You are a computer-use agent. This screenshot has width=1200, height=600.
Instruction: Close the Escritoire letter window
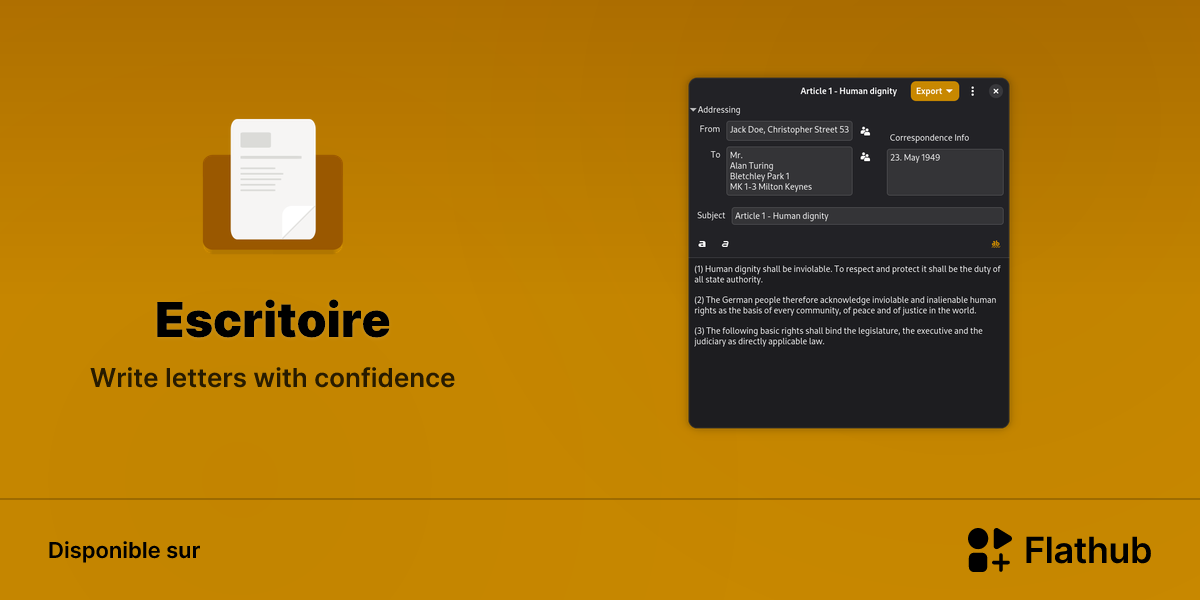[996, 91]
